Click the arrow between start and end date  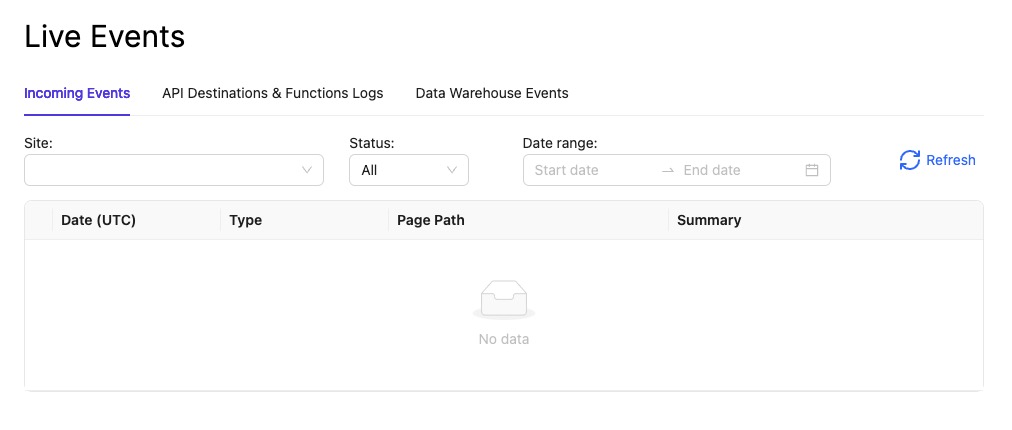668,170
